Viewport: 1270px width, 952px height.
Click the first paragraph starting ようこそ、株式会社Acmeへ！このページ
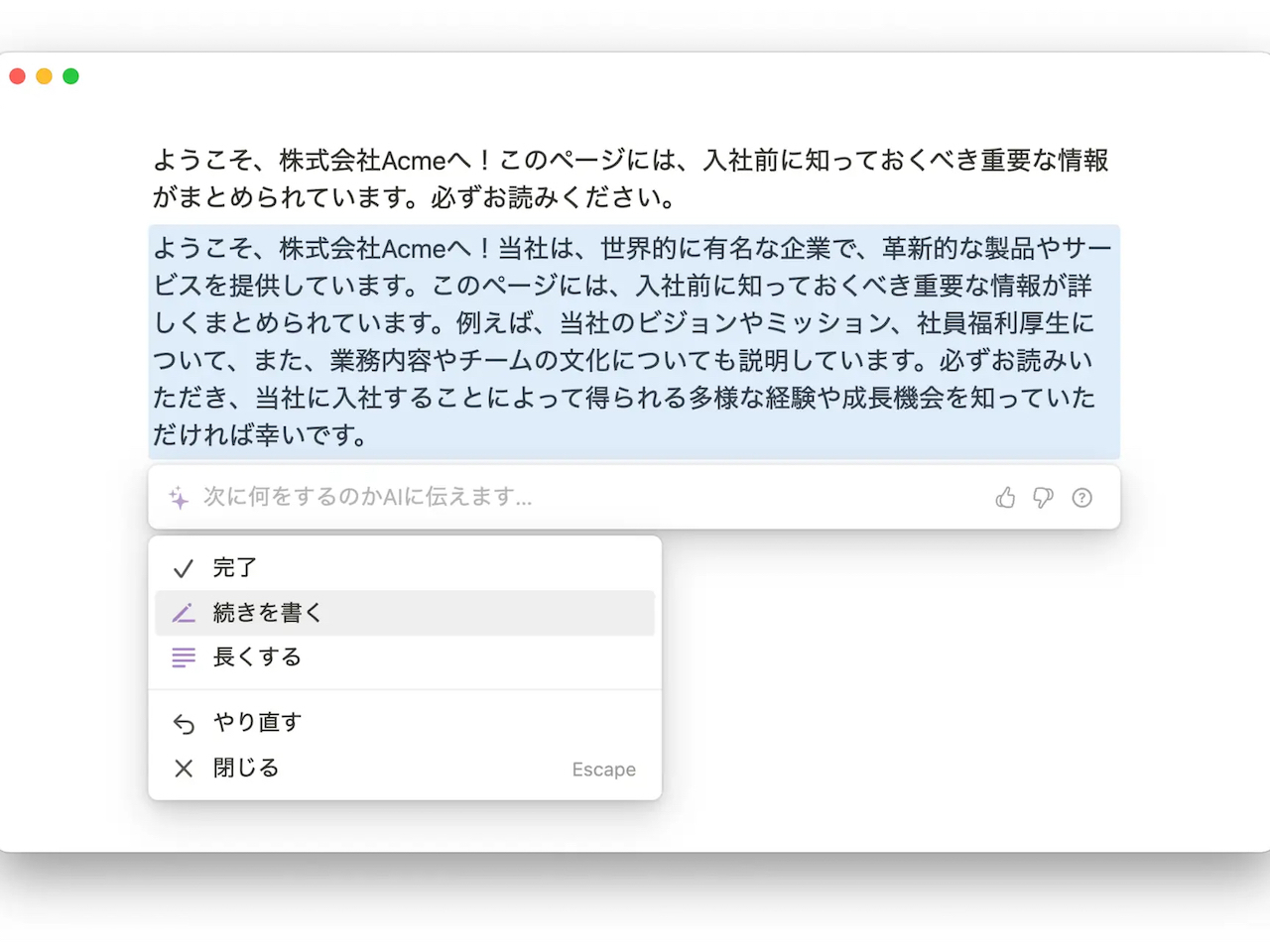tap(631, 178)
